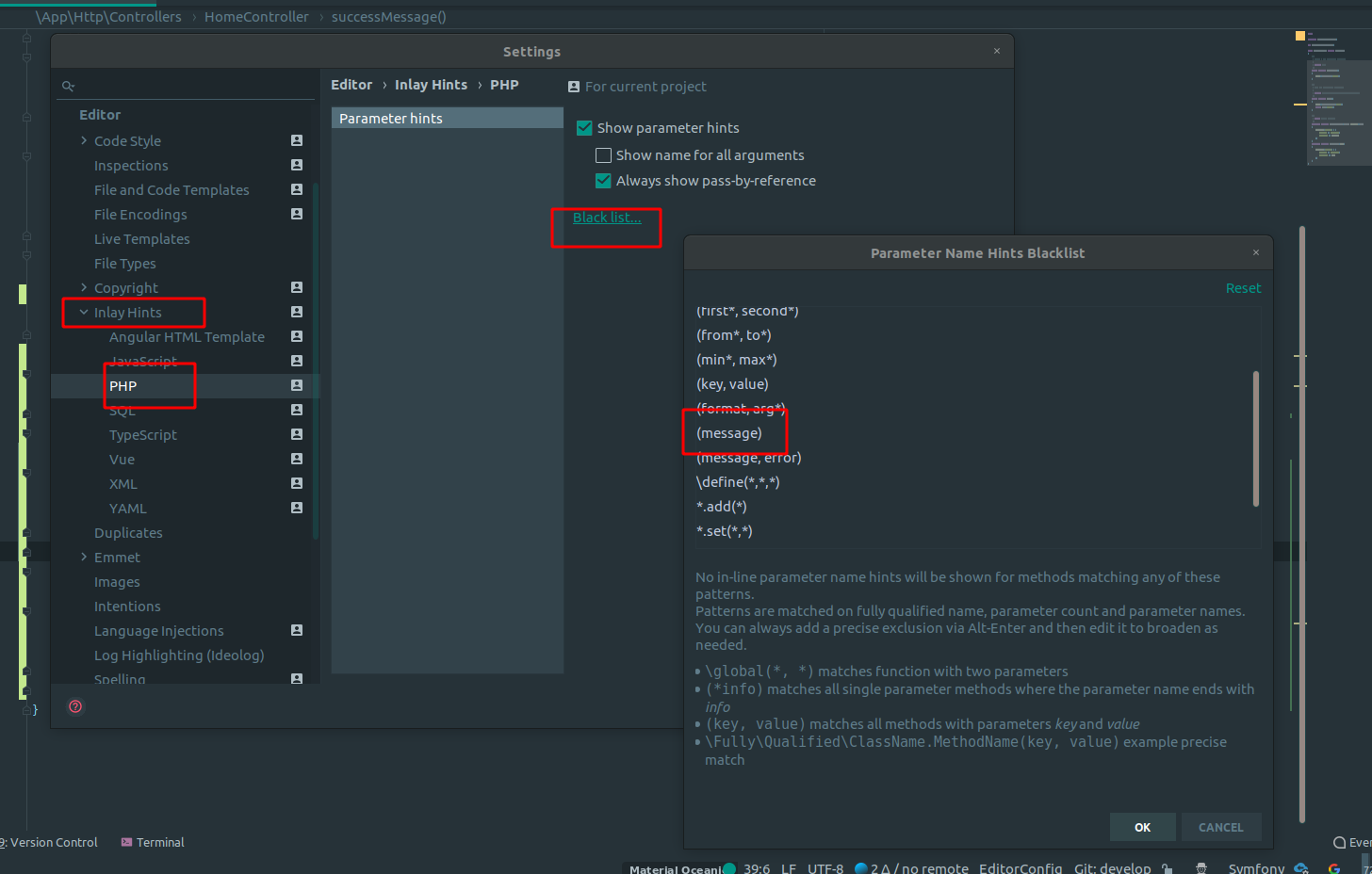Click the Inlay Hints breadcrumb in Settings

pyautogui.click(x=431, y=85)
